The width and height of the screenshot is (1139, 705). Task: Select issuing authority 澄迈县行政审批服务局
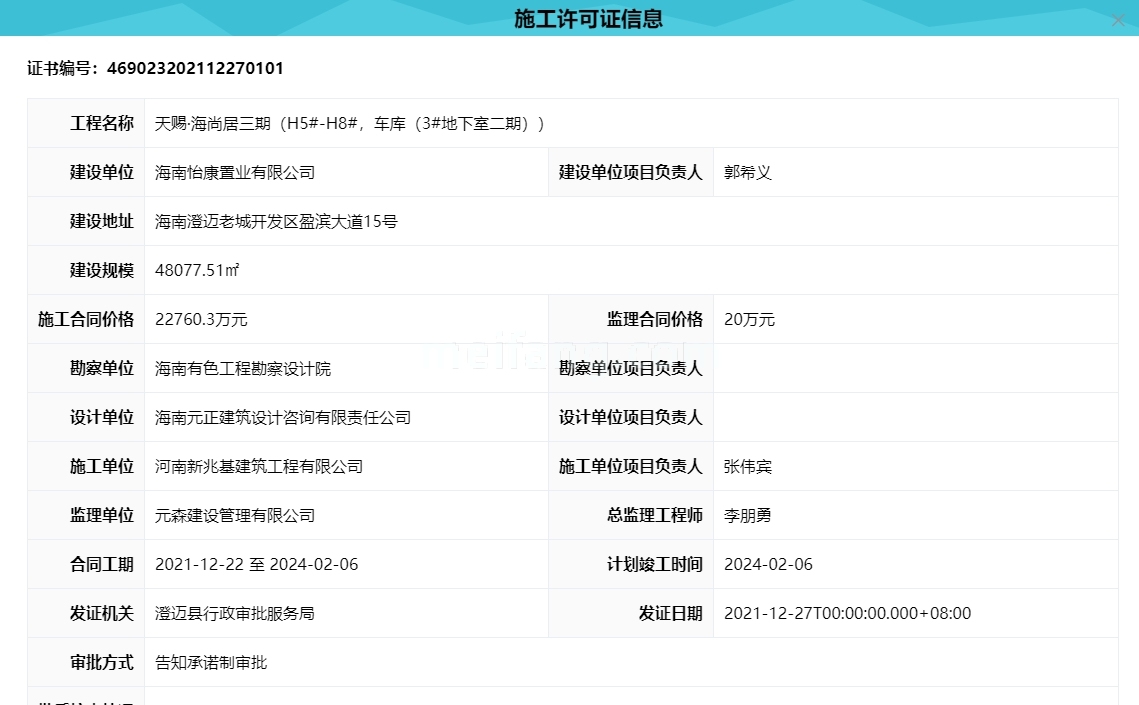pos(235,614)
